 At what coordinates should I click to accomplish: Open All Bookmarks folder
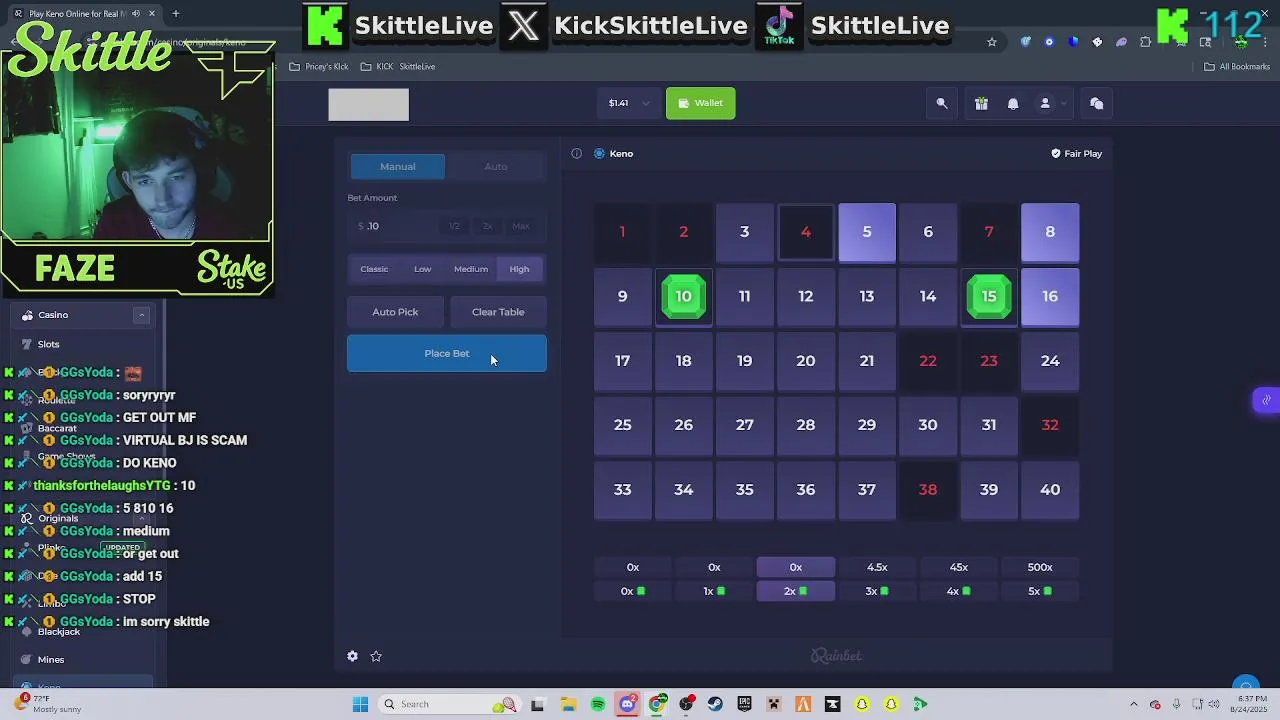pyautogui.click(x=1237, y=66)
